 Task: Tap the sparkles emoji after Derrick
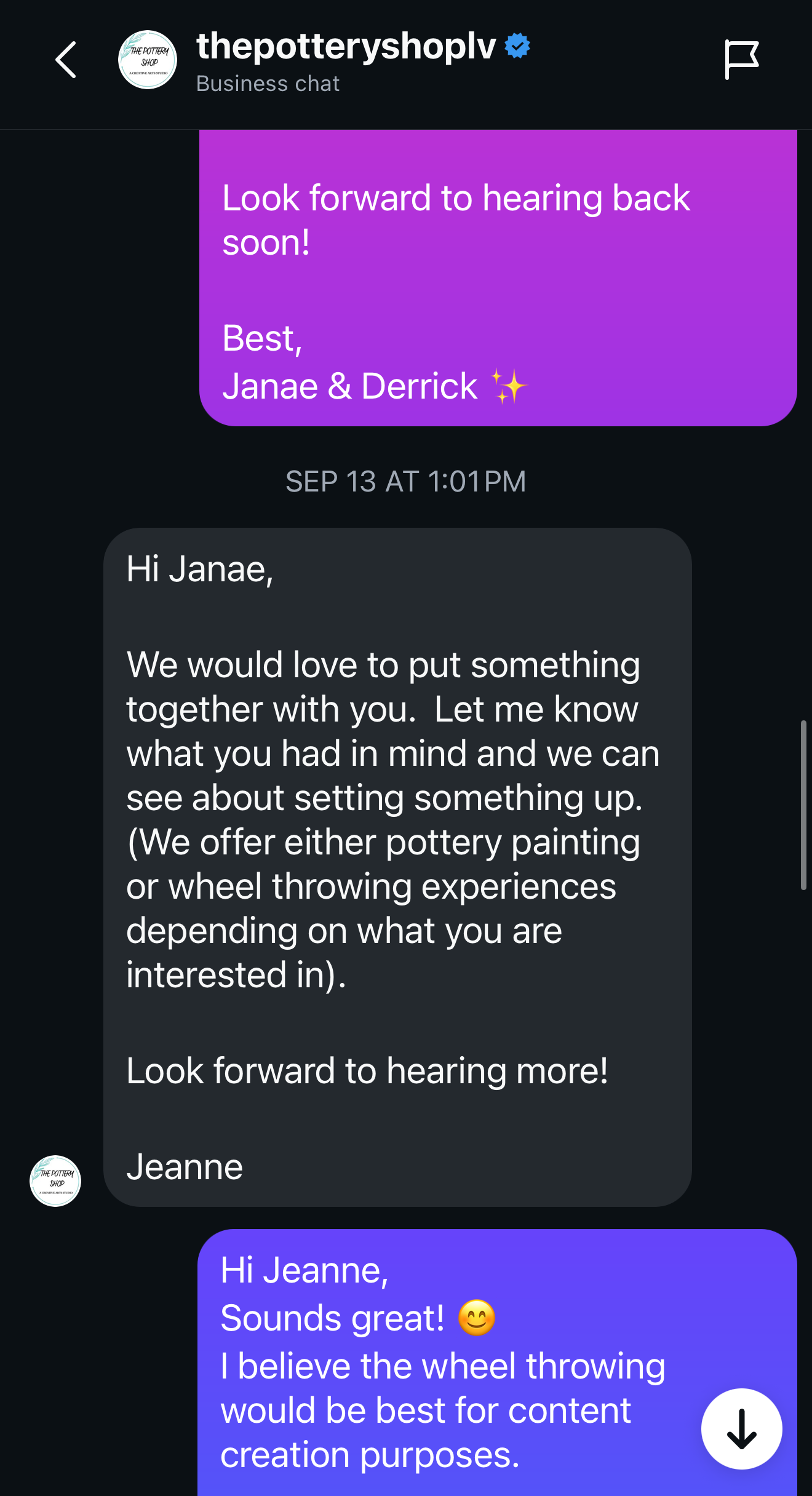(509, 386)
